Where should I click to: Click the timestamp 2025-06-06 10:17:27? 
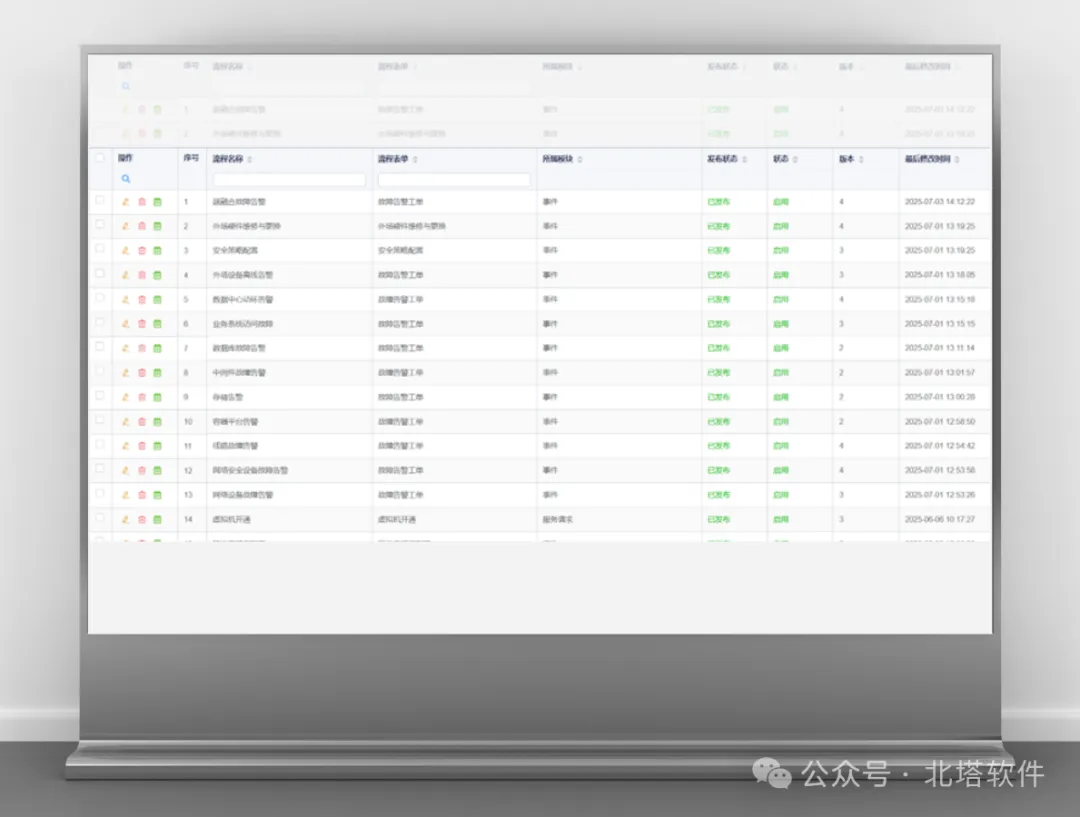point(940,519)
